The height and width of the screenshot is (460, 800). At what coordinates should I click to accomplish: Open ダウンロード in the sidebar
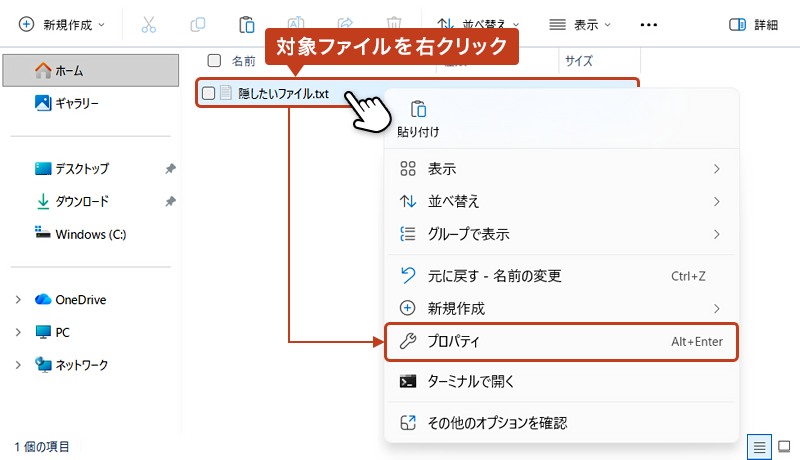click(72, 201)
